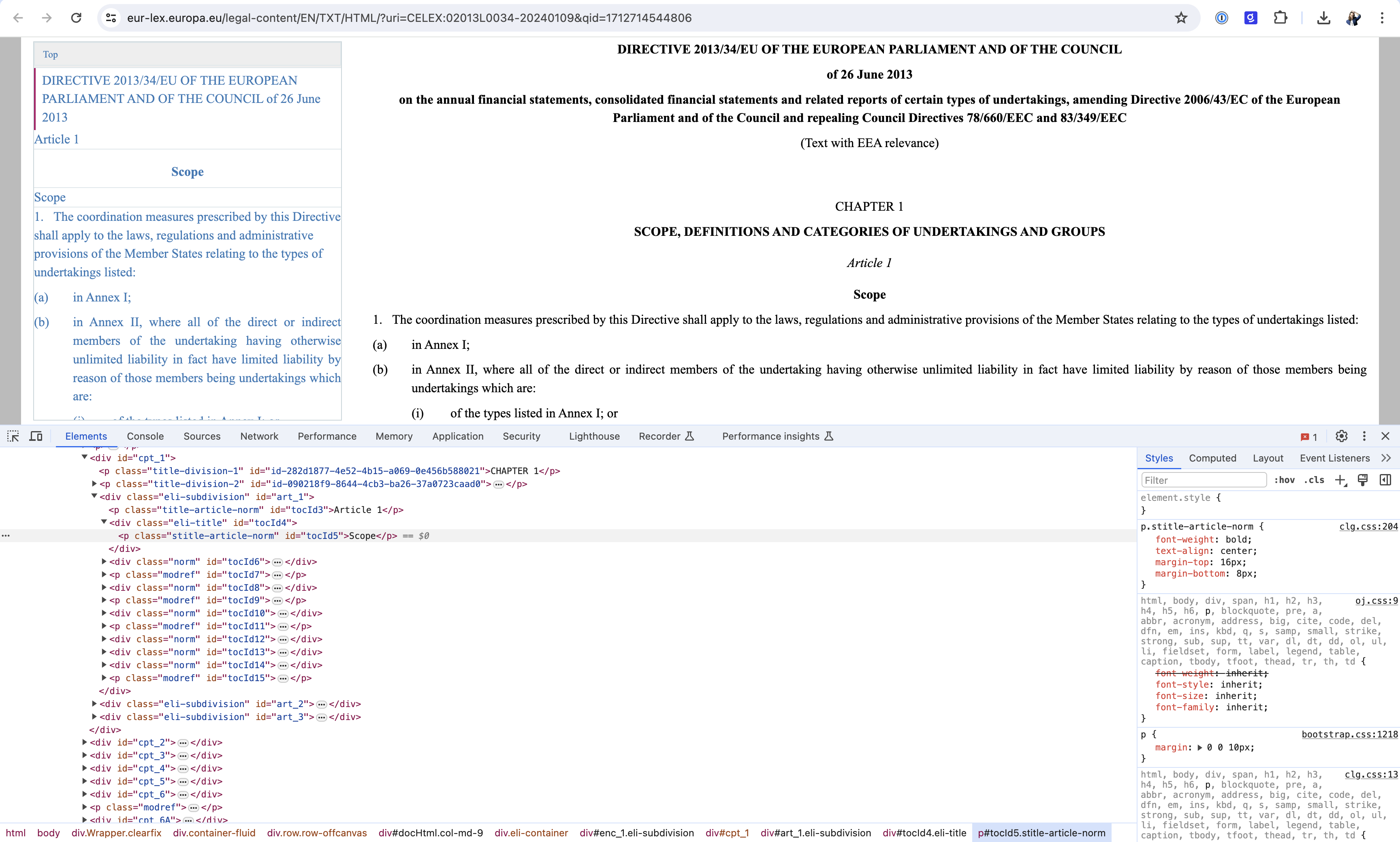
Task: Toggle the device toolbar icon
Action: coord(36,436)
